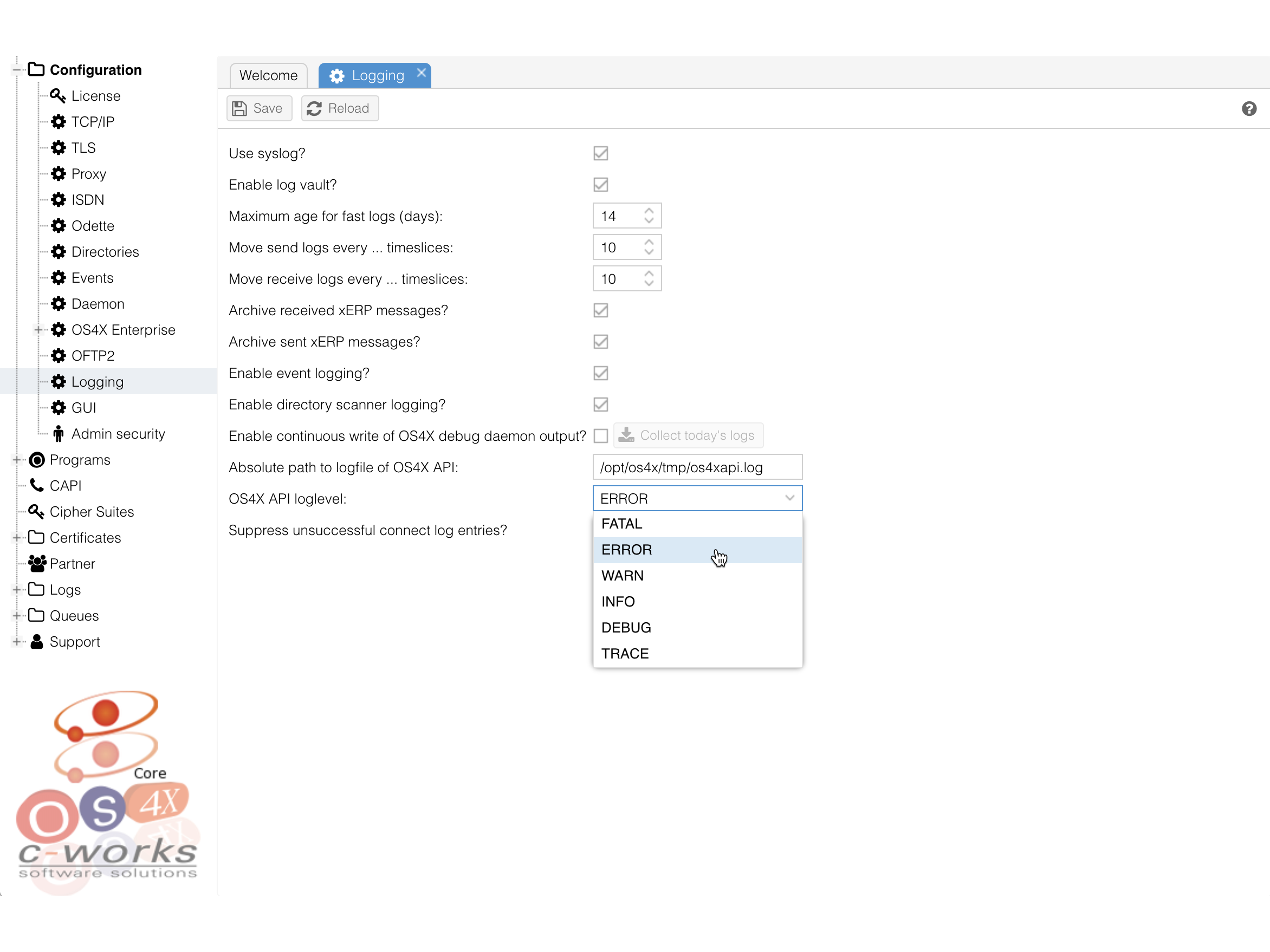Screen dimensions: 1270x952
Task: Click the Admin security person icon
Action: point(58,434)
